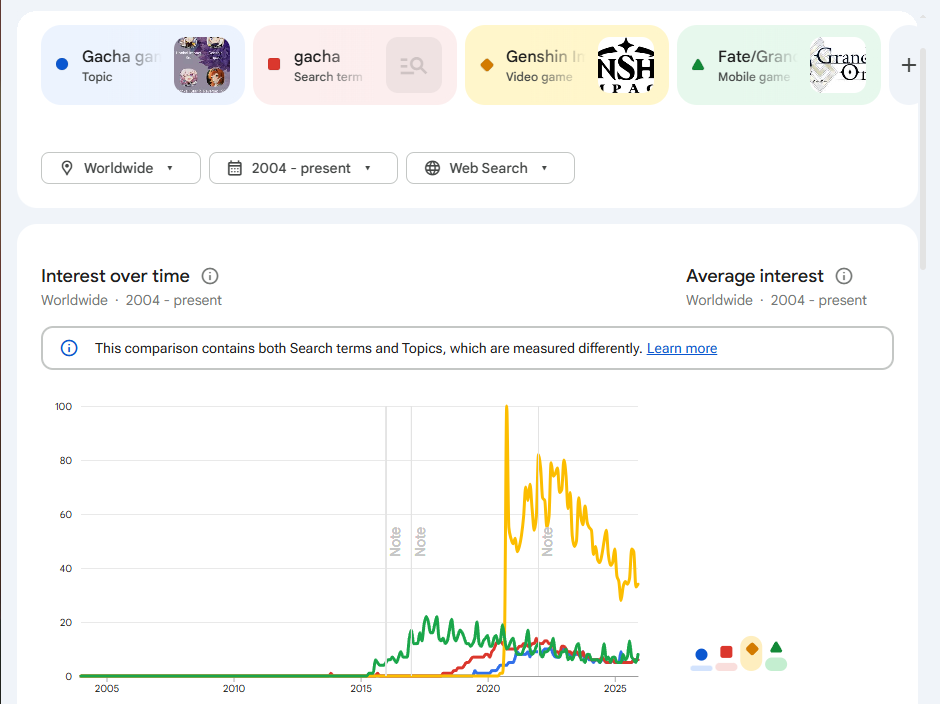Image resolution: width=940 pixels, height=704 pixels.
Task: Click the orange diamond icon for Genshin Impact
Action: 487,64
